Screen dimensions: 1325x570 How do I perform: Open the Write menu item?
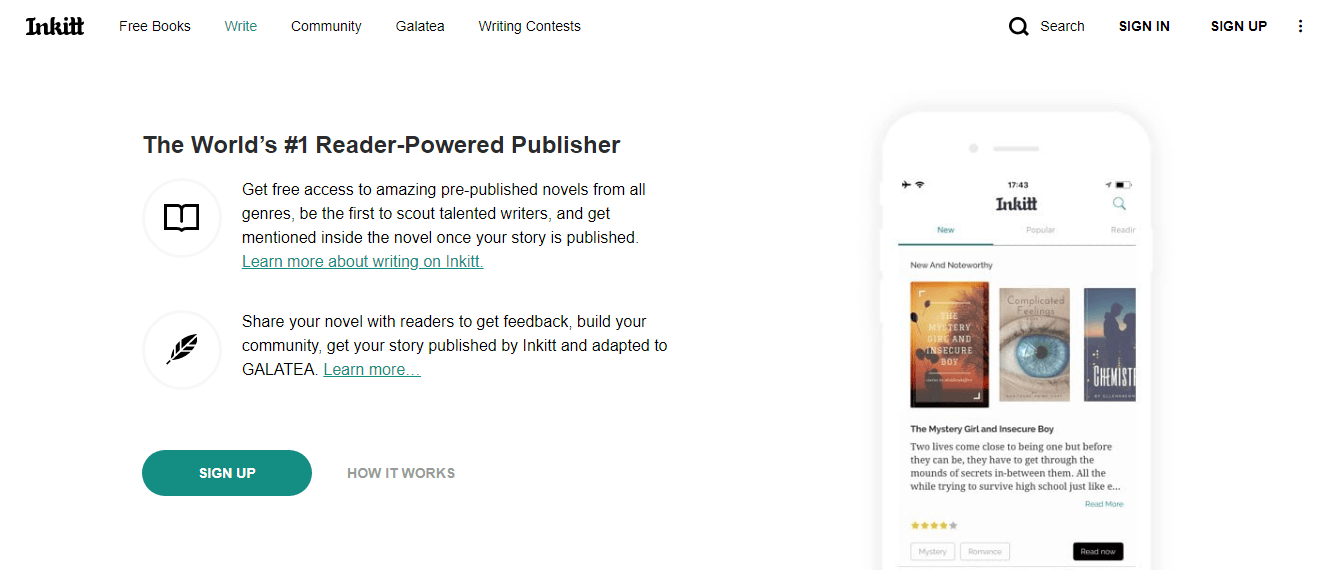pyautogui.click(x=241, y=27)
